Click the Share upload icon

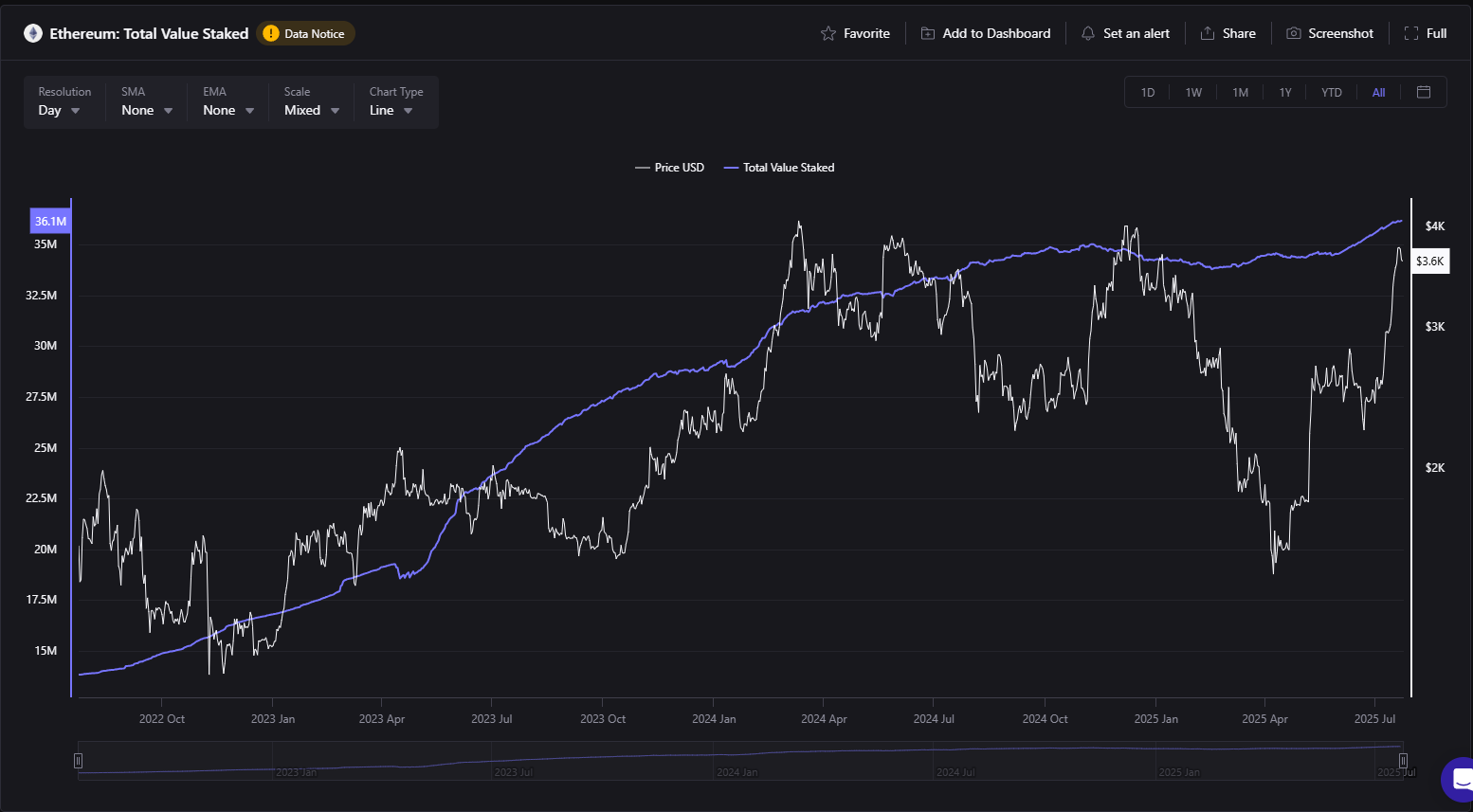pos(1208,33)
